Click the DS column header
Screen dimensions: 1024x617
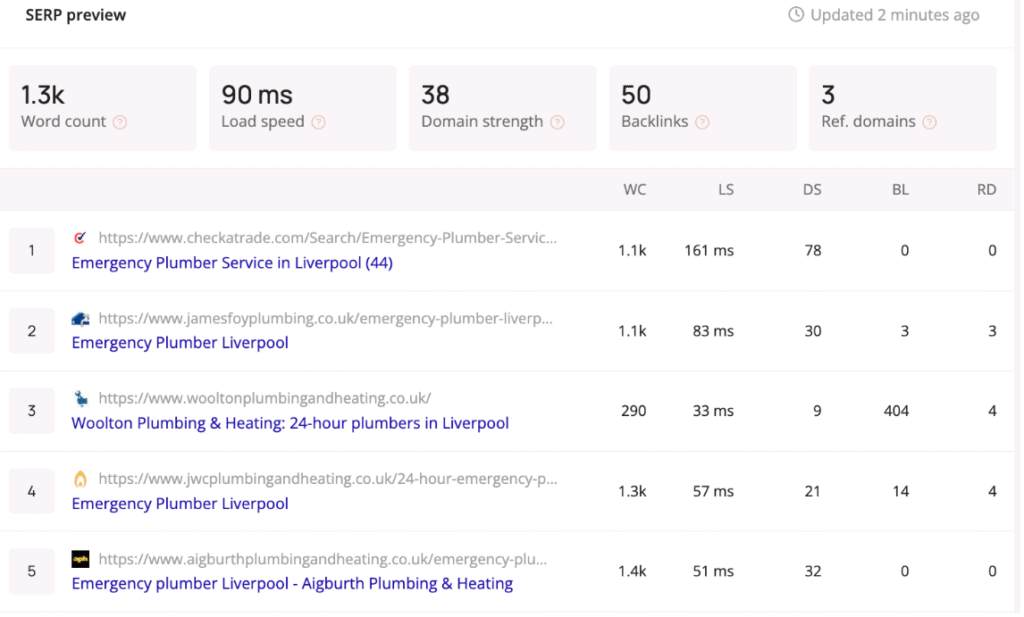click(x=812, y=189)
